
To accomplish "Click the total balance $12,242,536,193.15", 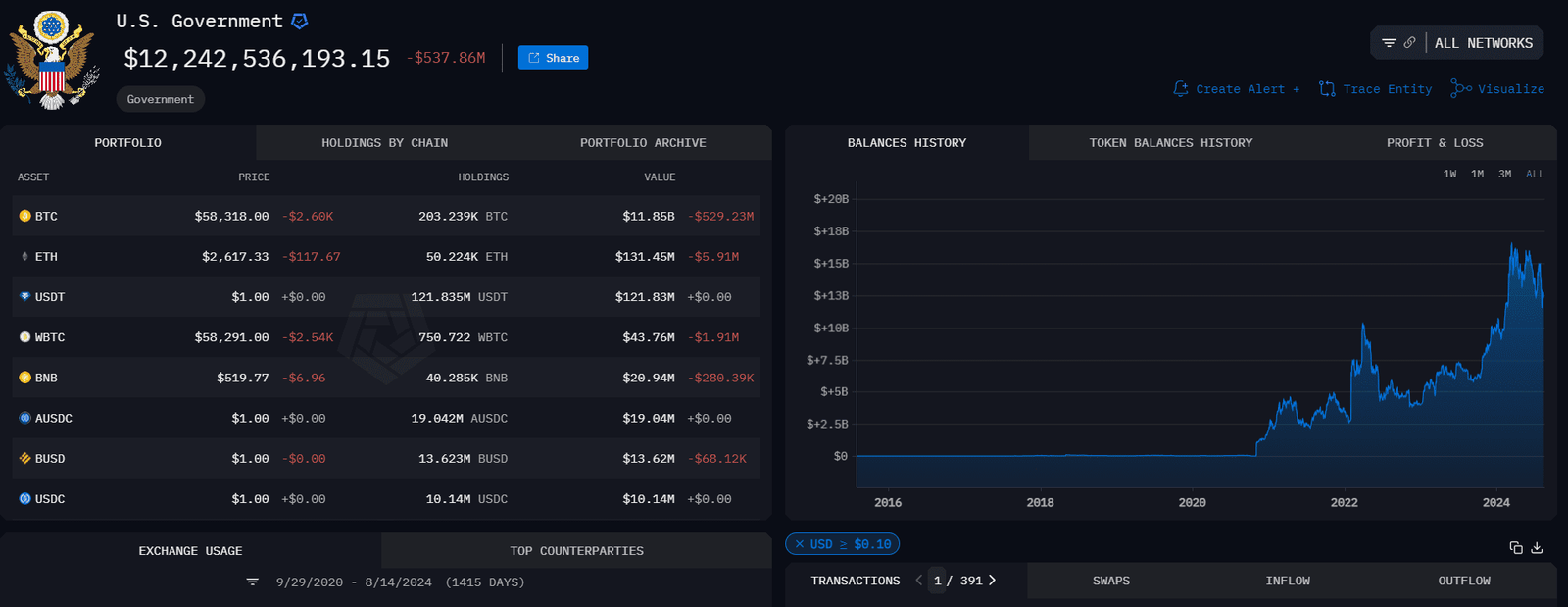I will pyautogui.click(x=257, y=58).
